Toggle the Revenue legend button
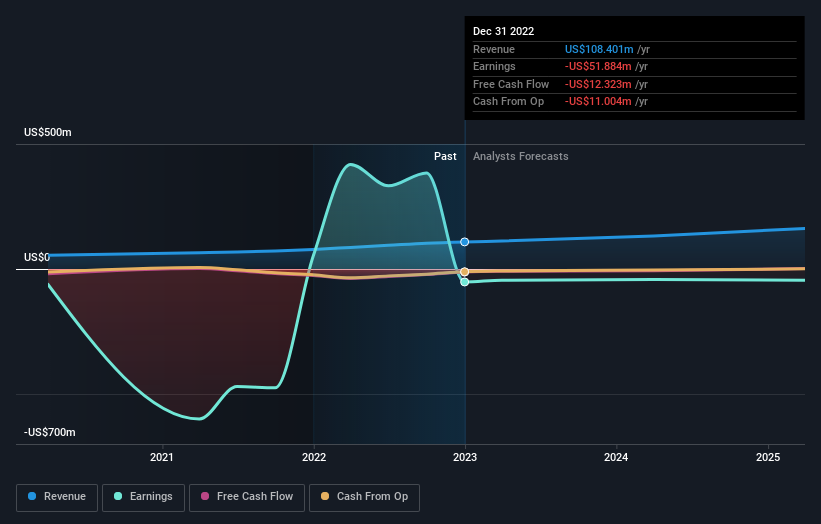 point(57,497)
